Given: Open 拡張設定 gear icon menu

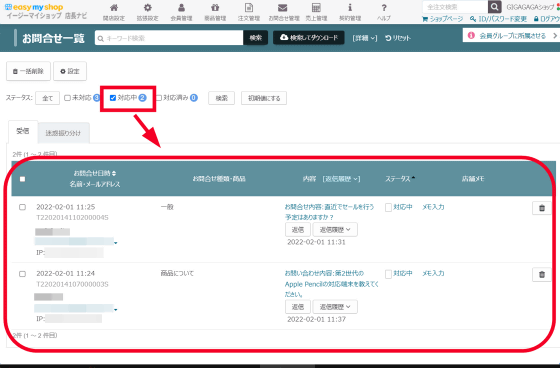Looking at the screenshot, I should pyautogui.click(x=148, y=12).
